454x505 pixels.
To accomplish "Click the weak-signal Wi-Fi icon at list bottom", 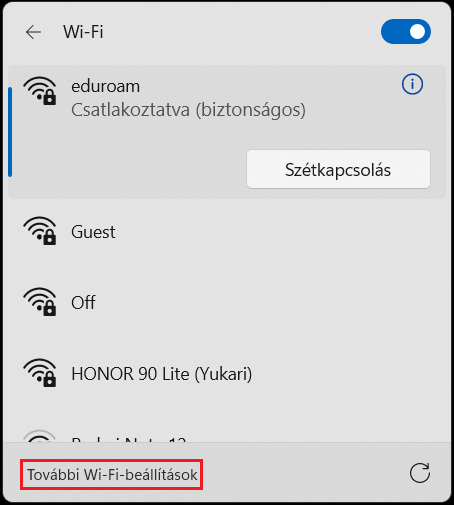I will coord(39,436).
